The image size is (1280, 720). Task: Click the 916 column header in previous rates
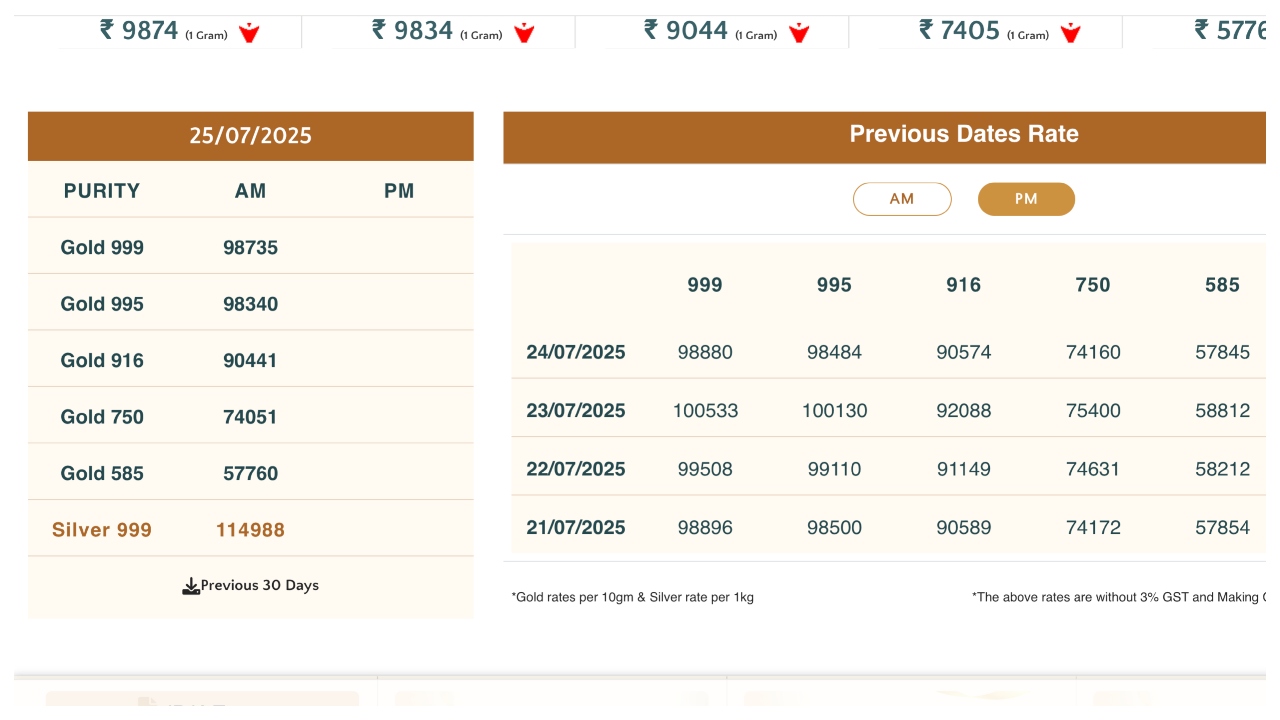[x=963, y=285]
